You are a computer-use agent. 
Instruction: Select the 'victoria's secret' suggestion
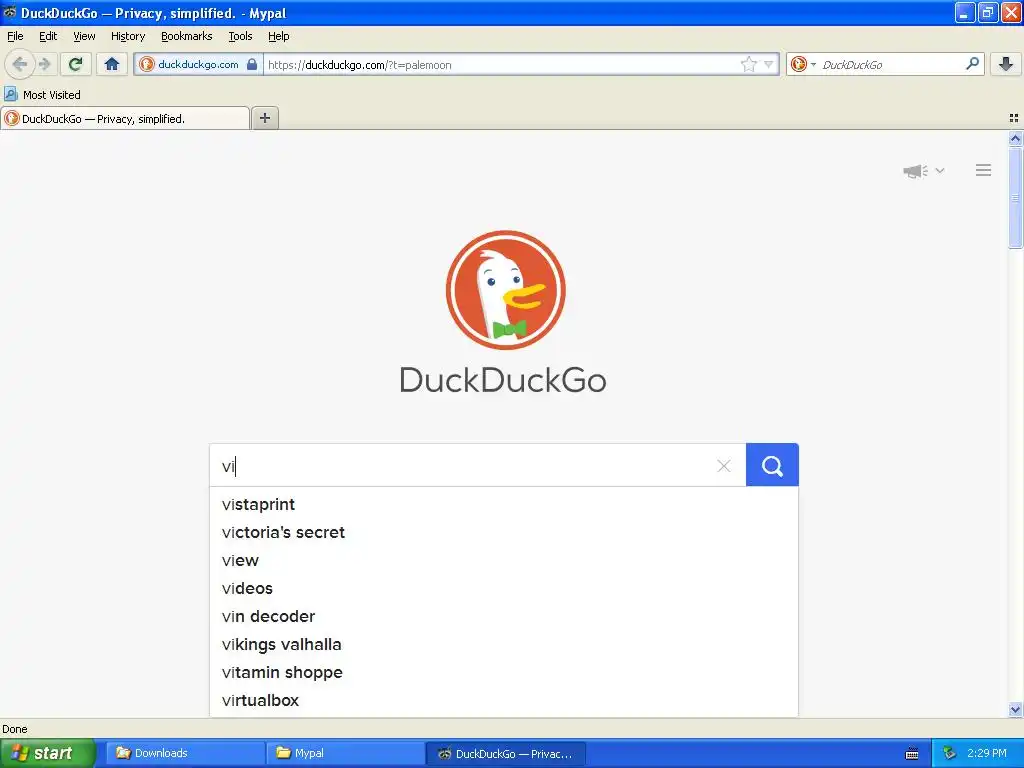click(504, 532)
